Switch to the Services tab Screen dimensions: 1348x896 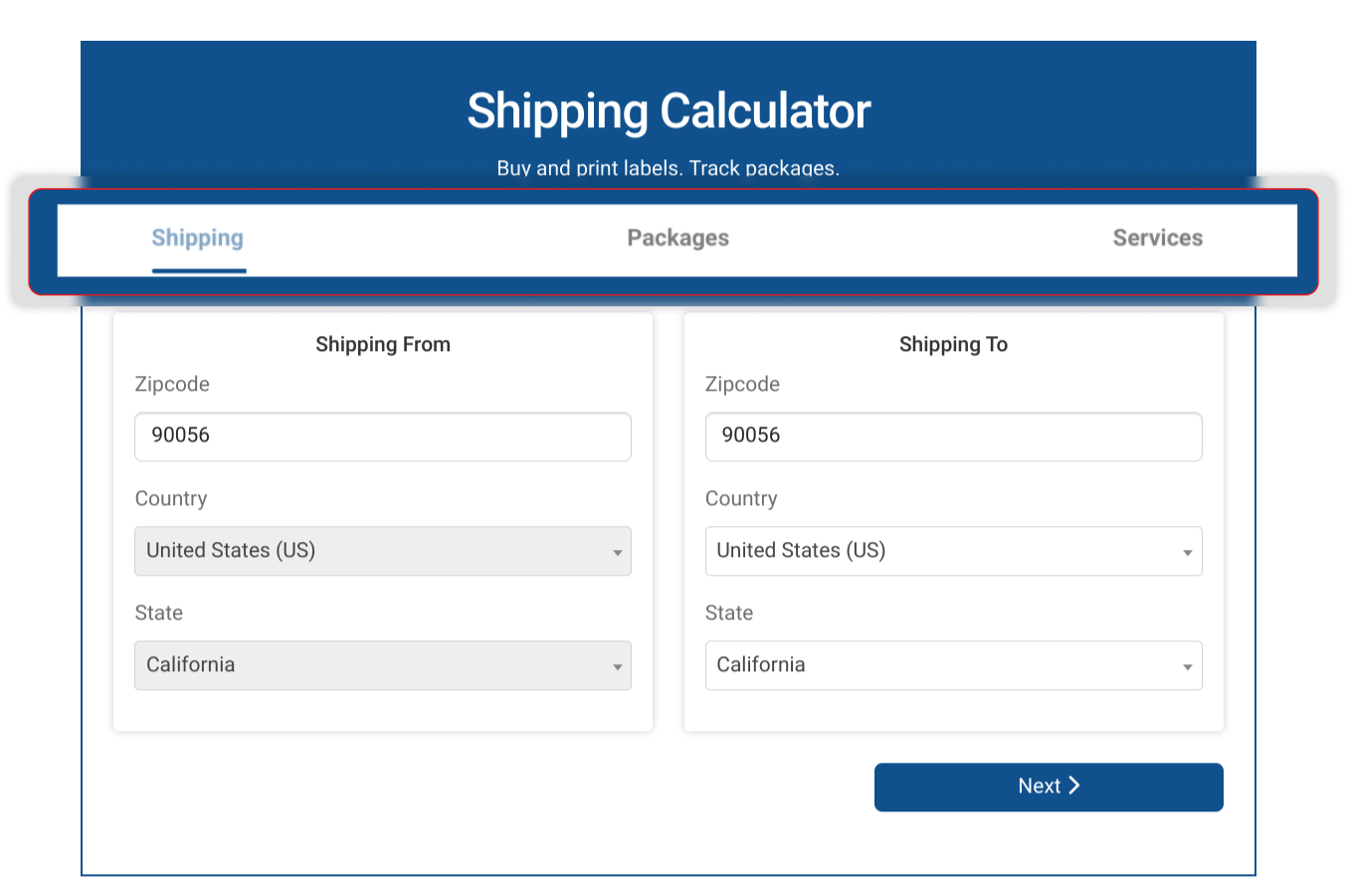click(1157, 239)
